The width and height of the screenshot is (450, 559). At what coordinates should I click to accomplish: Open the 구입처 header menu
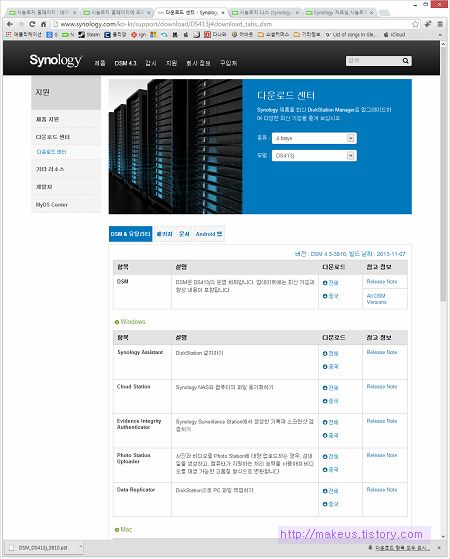click(228, 63)
